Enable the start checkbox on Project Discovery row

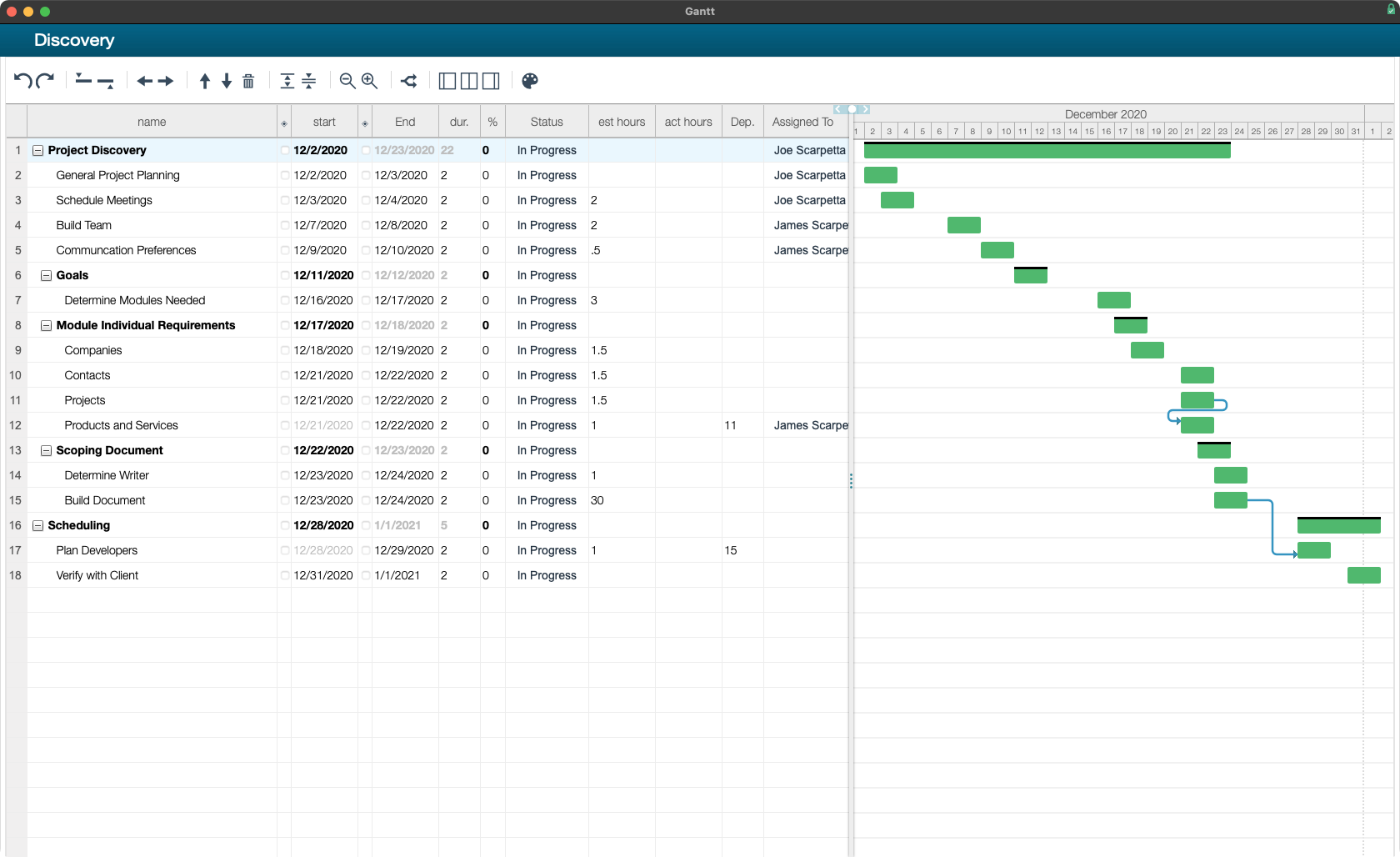coord(284,150)
